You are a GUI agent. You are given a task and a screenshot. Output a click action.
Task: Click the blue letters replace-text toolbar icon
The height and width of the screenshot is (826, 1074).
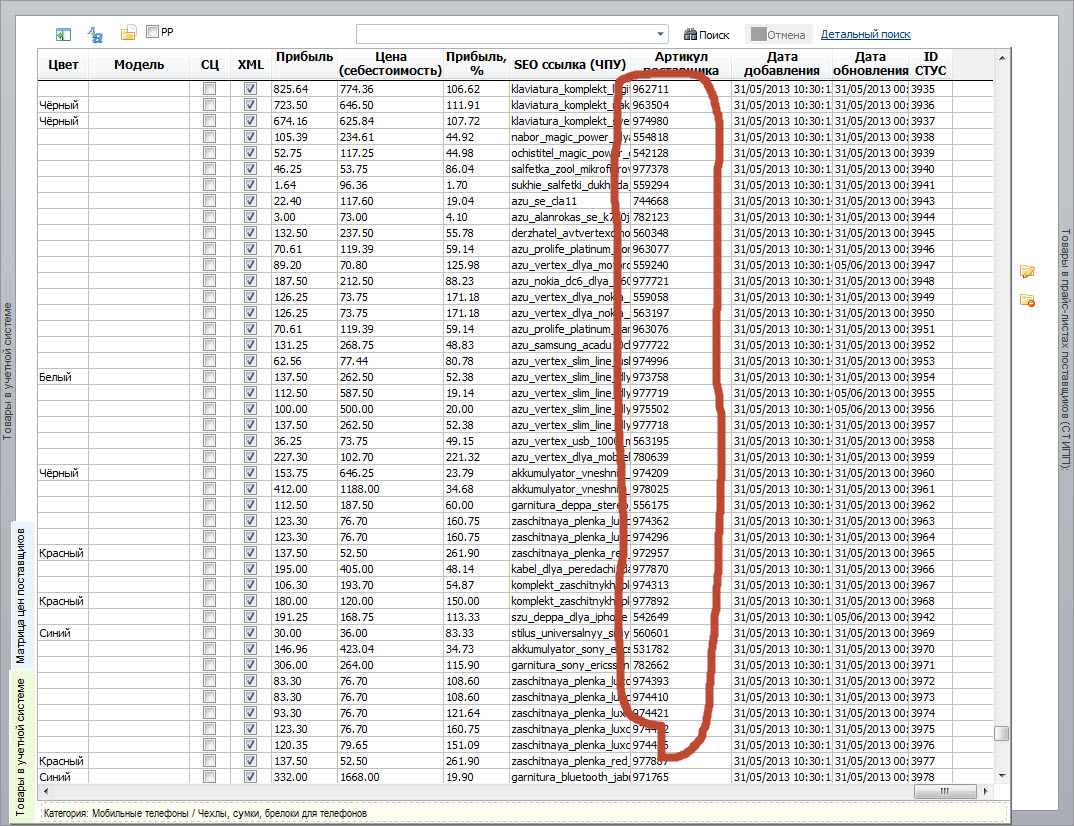pos(95,34)
